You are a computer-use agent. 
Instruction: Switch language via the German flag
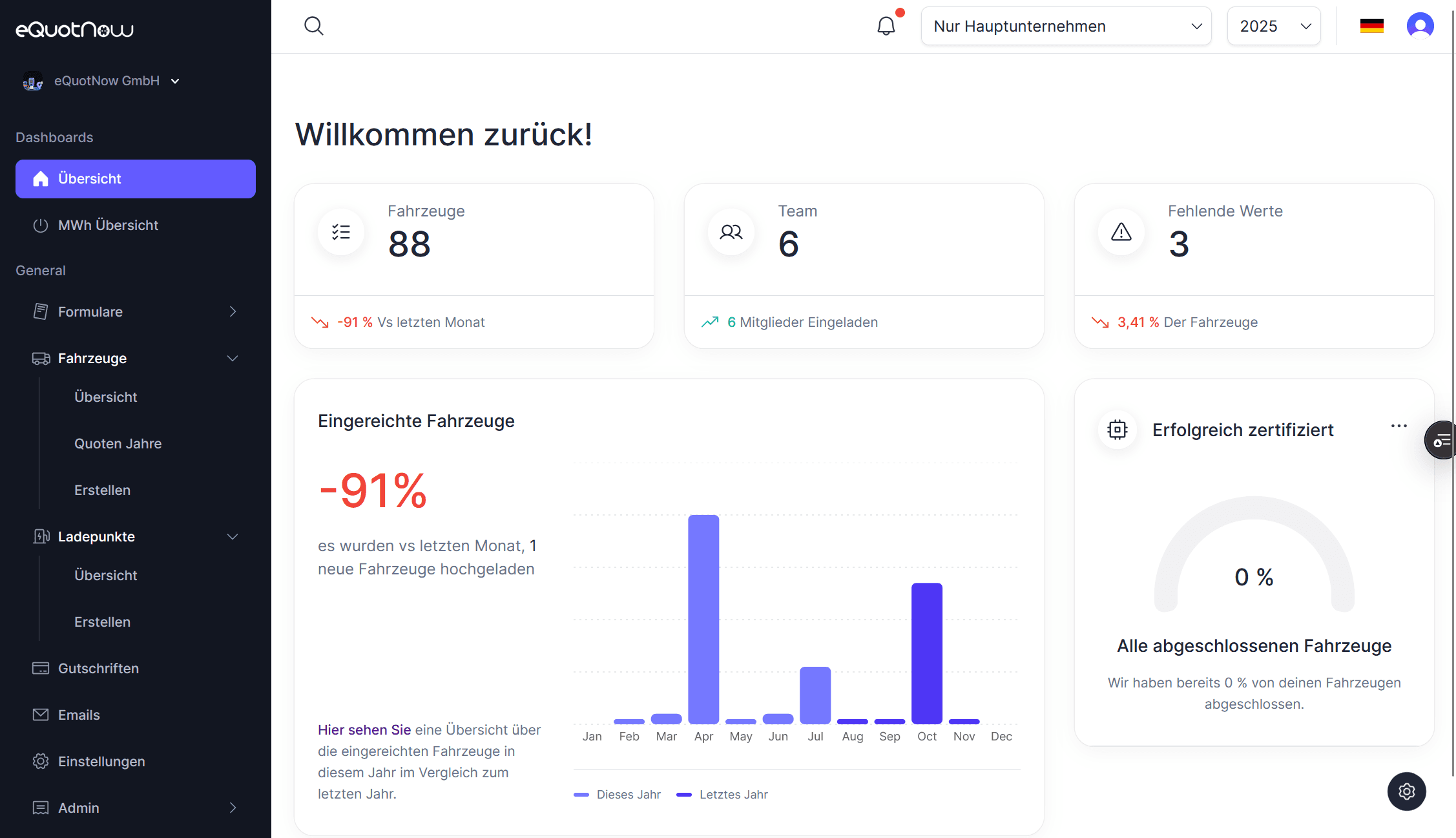(1372, 26)
